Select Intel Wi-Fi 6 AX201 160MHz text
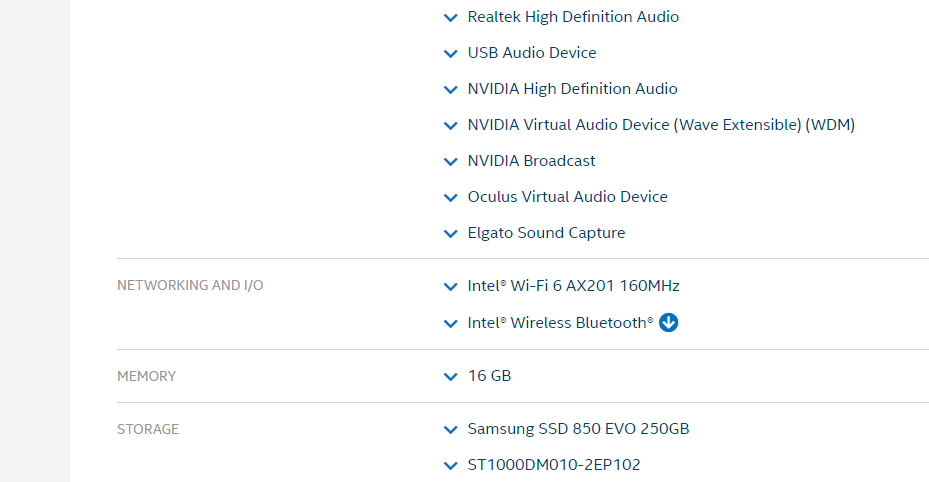The image size is (929, 482). point(573,286)
